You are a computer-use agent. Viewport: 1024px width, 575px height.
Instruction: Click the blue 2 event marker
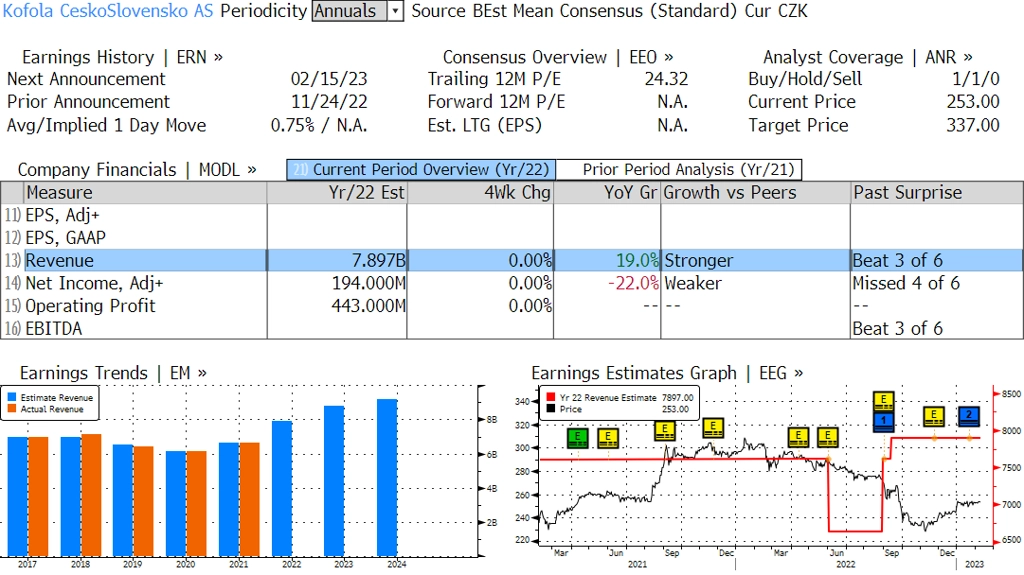click(x=969, y=416)
